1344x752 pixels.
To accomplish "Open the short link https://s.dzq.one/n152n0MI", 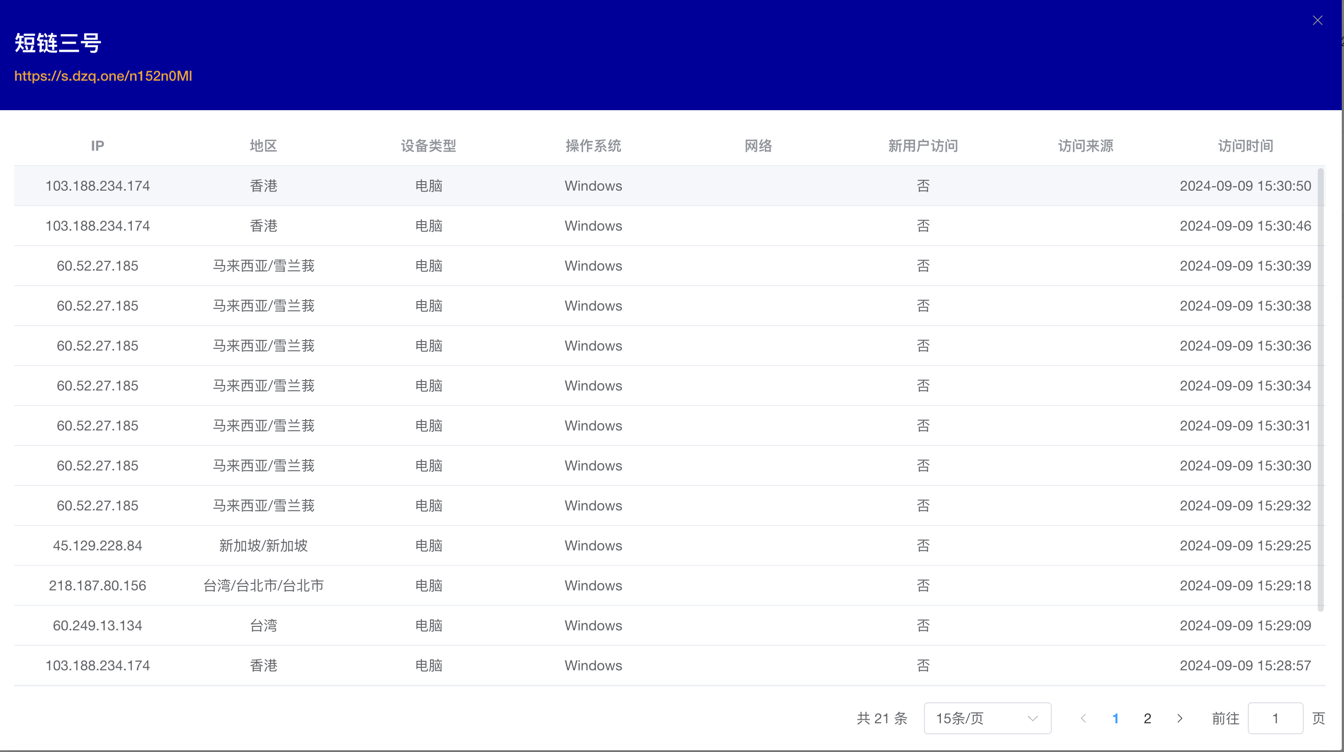I will coord(103,76).
